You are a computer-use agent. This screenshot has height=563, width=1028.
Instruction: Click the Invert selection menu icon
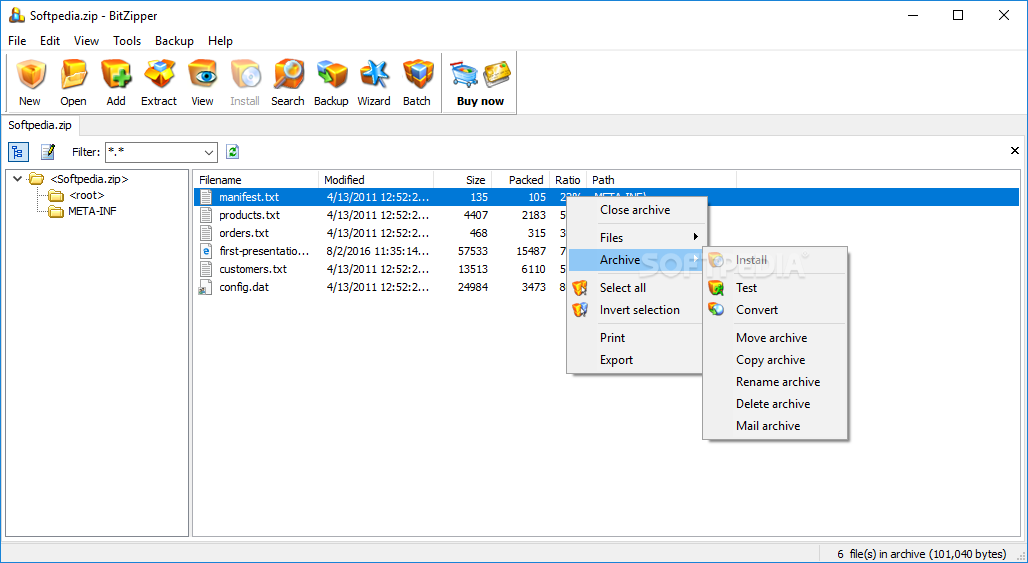pyautogui.click(x=580, y=310)
